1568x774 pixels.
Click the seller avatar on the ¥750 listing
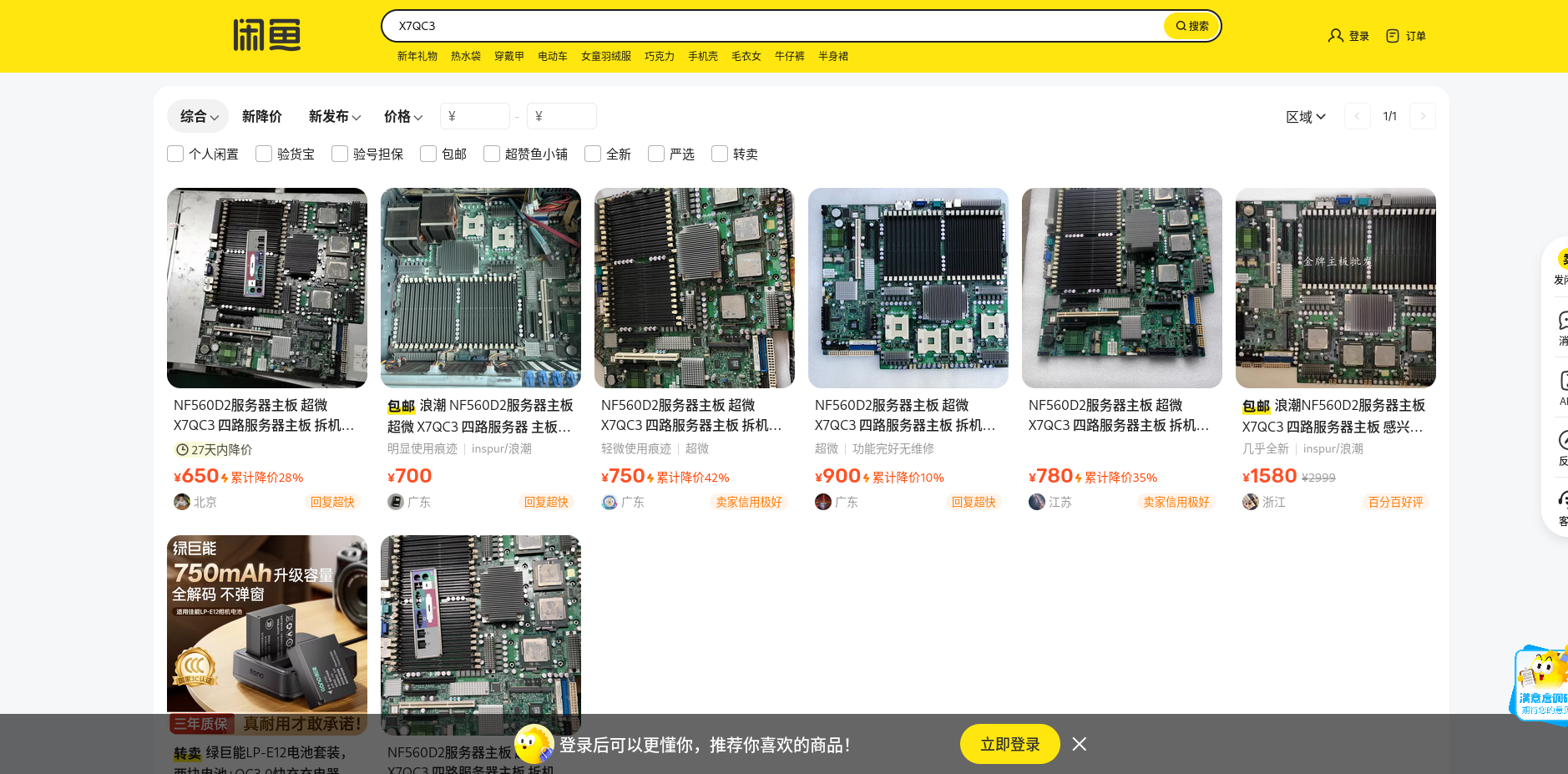(x=609, y=502)
